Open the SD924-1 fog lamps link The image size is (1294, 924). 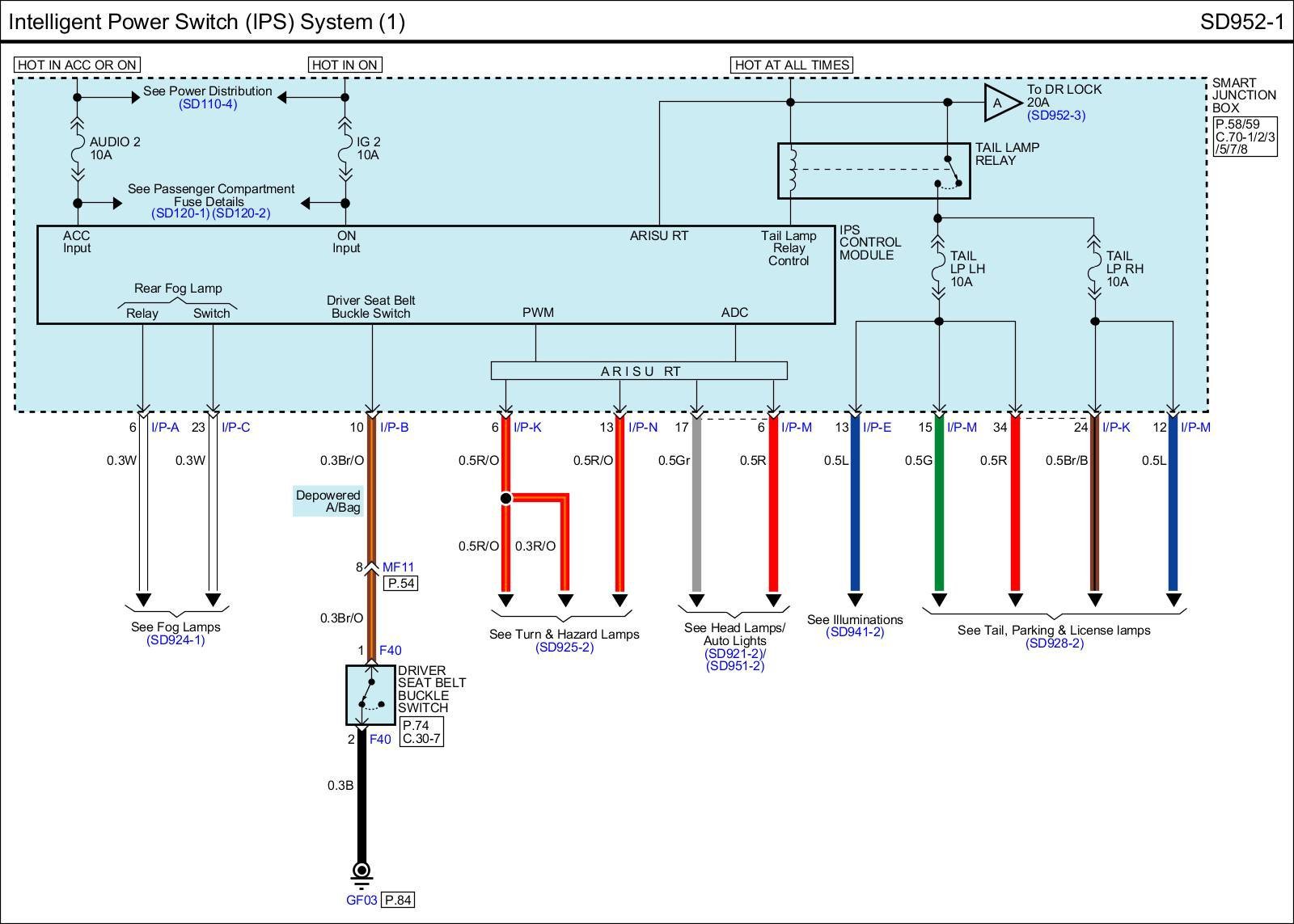tap(175, 640)
